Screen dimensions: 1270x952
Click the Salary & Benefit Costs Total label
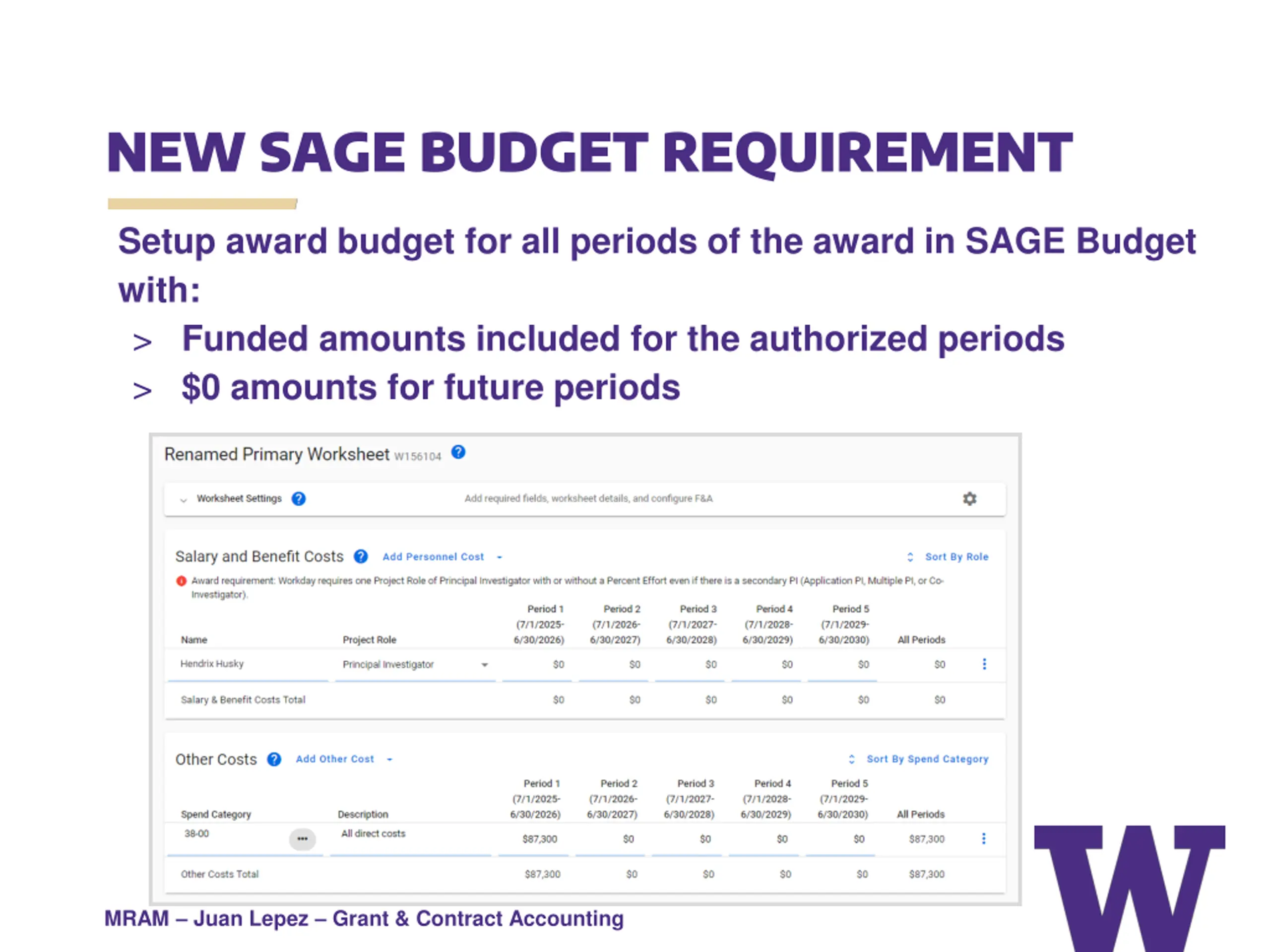243,700
